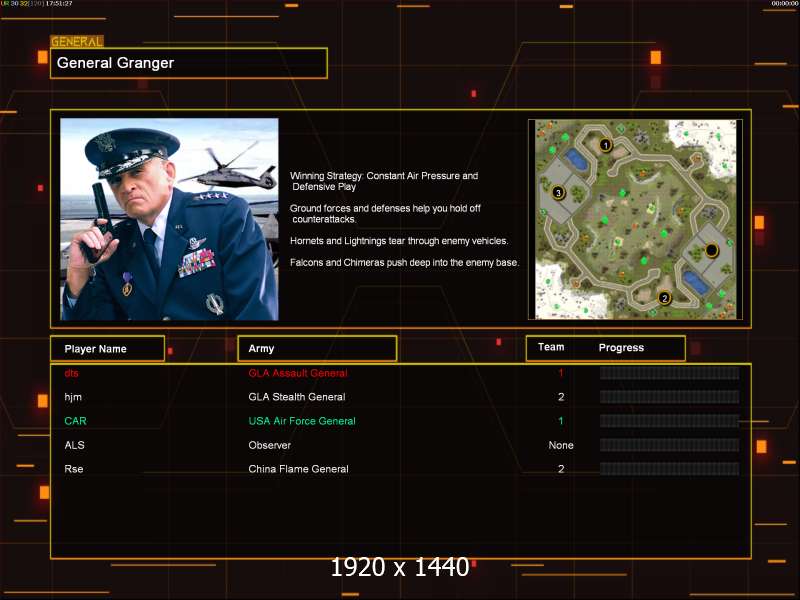This screenshot has width=800, height=600.
Task: Click the General Granger name field
Action: [189, 63]
